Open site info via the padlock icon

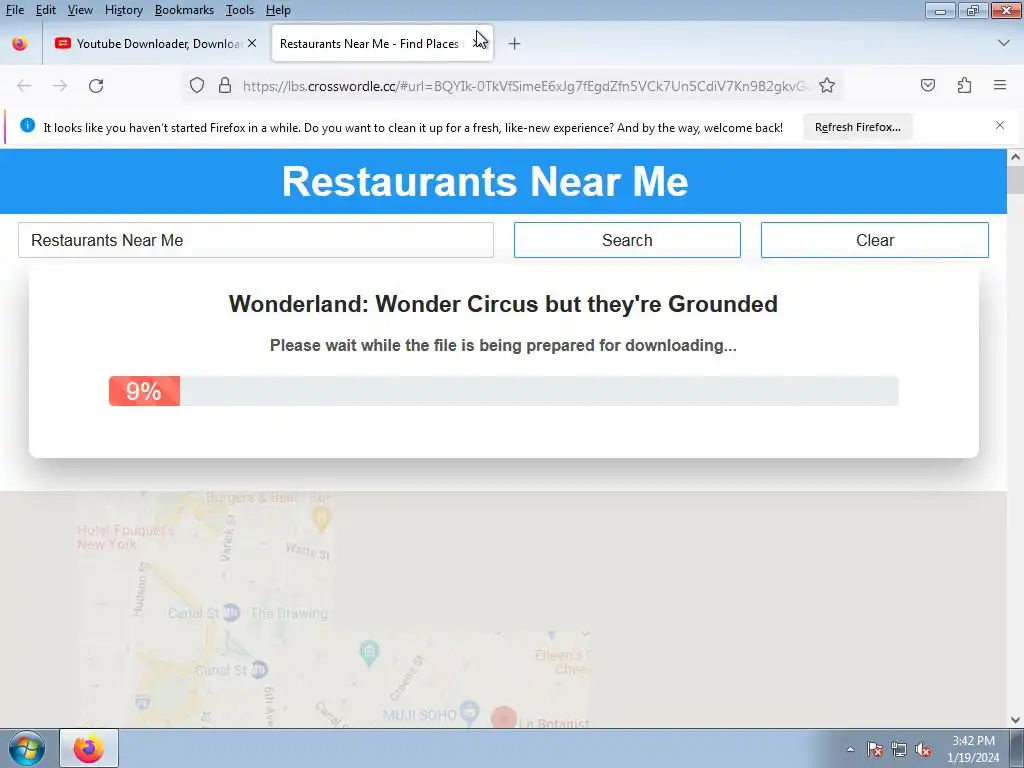click(225, 86)
